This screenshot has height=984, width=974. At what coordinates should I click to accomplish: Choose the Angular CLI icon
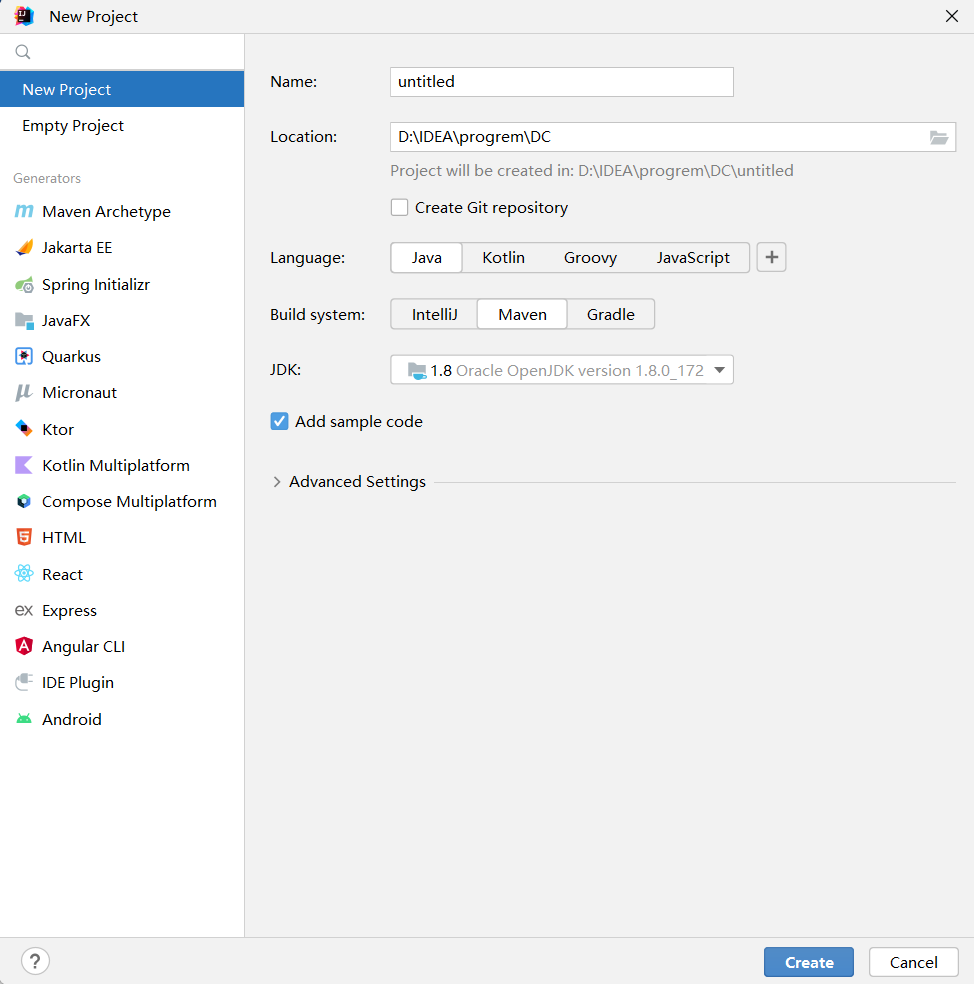coord(24,646)
